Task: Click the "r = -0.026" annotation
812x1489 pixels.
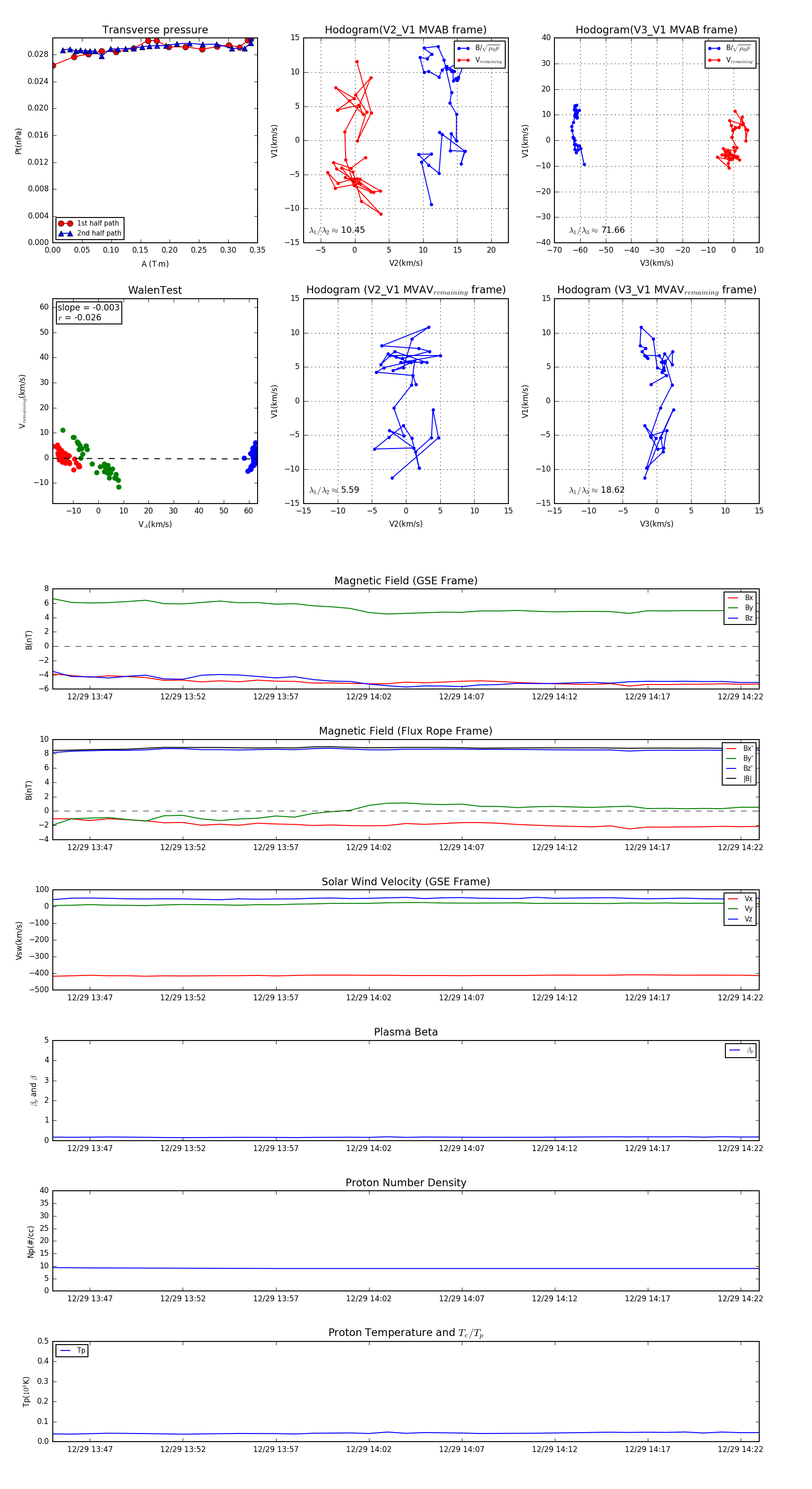Action: [80, 318]
